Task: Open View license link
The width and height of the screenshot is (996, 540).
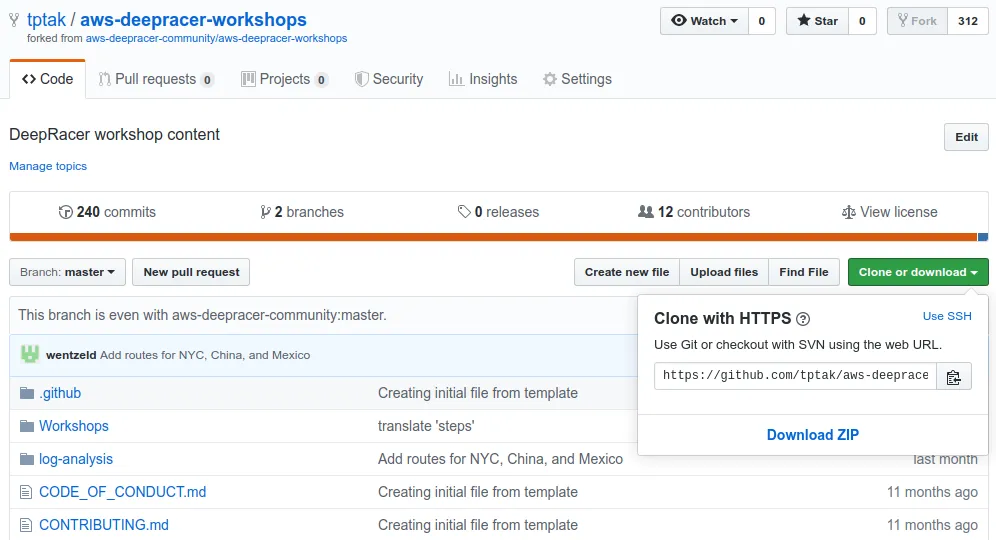Action: pos(889,212)
